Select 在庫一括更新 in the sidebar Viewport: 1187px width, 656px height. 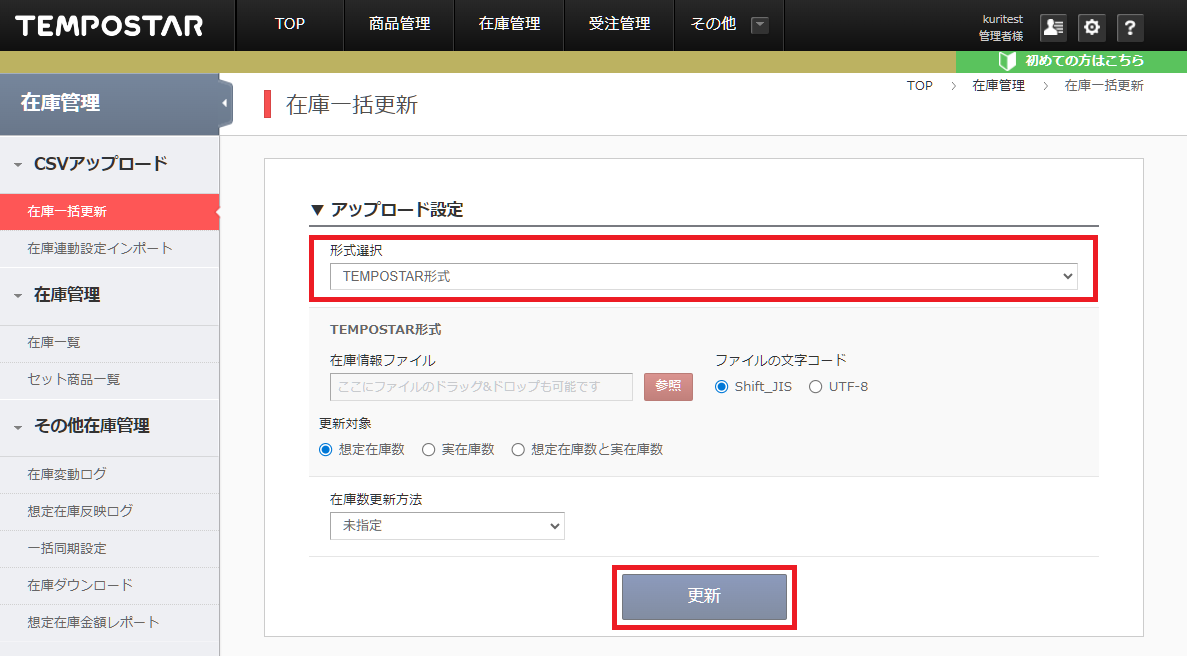[x=110, y=211]
